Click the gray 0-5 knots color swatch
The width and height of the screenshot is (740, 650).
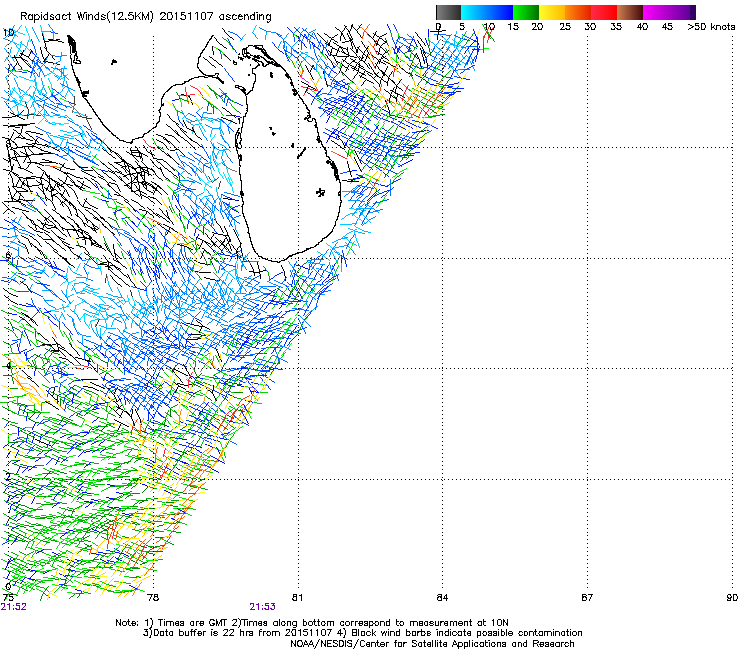(x=448, y=12)
